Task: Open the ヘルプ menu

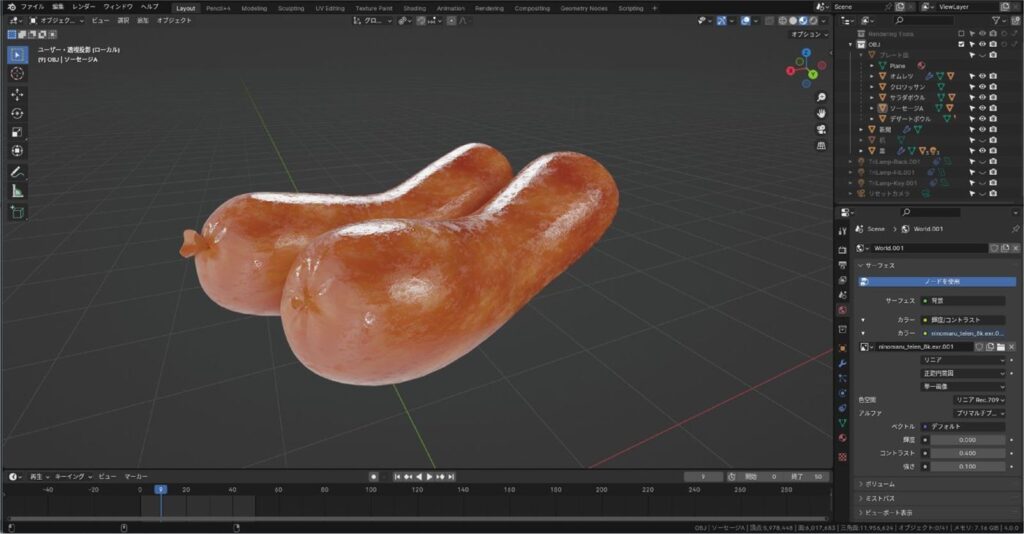Action: [150, 7]
